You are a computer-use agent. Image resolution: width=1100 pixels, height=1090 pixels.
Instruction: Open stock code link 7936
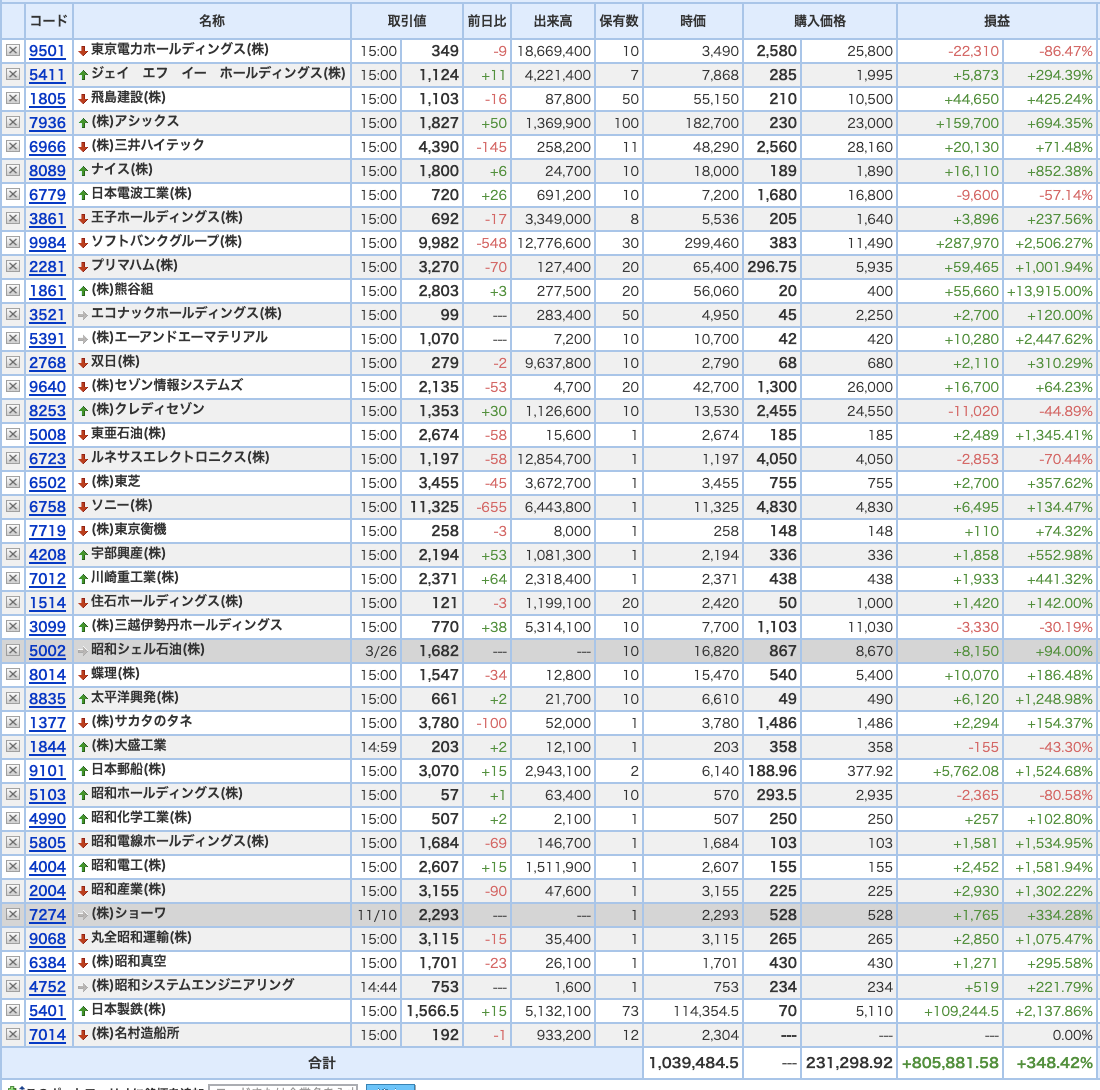coord(47,123)
